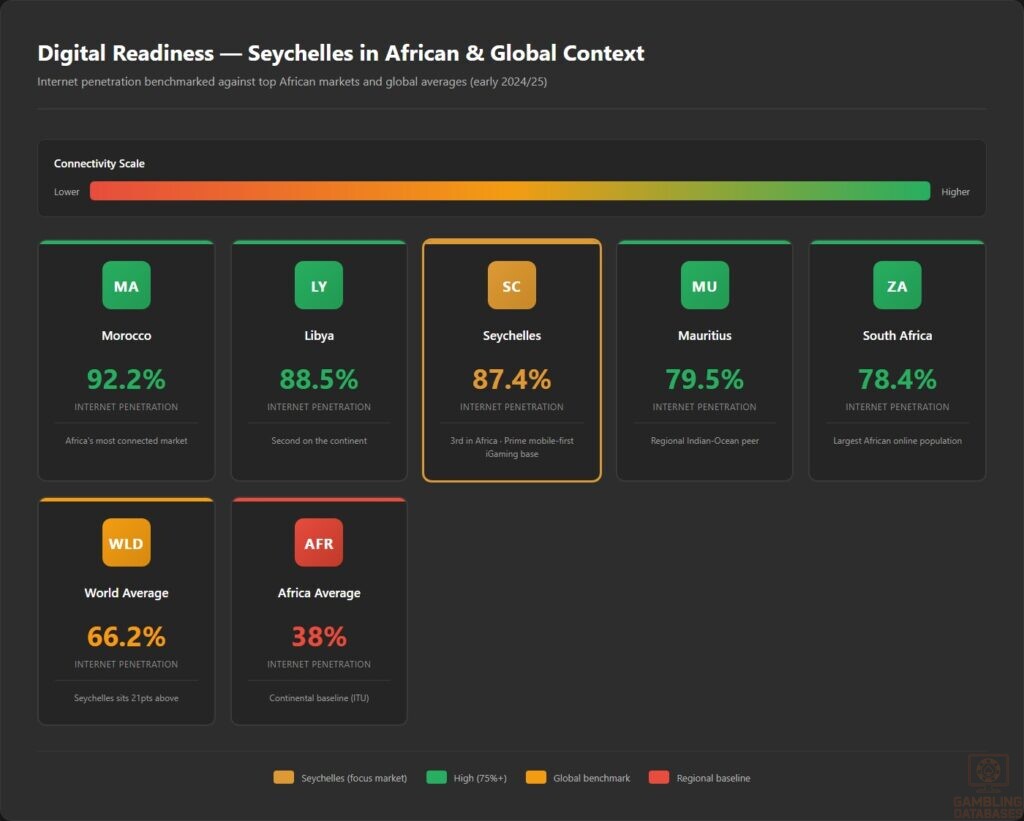
Task: Click 'Largest African online population' note
Action: [897, 441]
